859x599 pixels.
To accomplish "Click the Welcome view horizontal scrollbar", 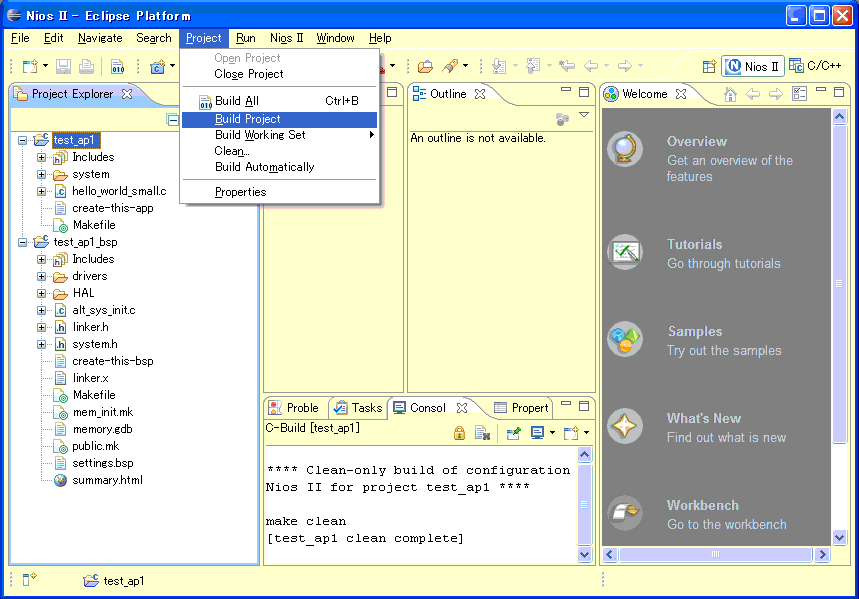I will (715, 555).
